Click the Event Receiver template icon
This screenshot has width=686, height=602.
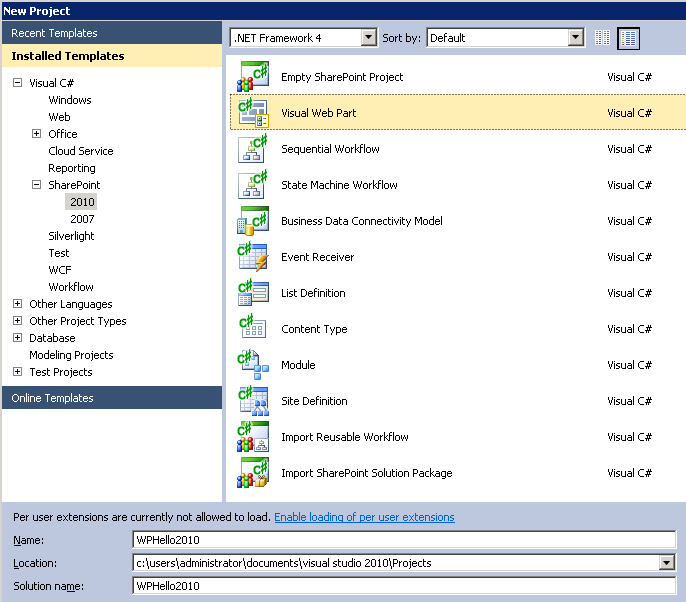[x=253, y=257]
